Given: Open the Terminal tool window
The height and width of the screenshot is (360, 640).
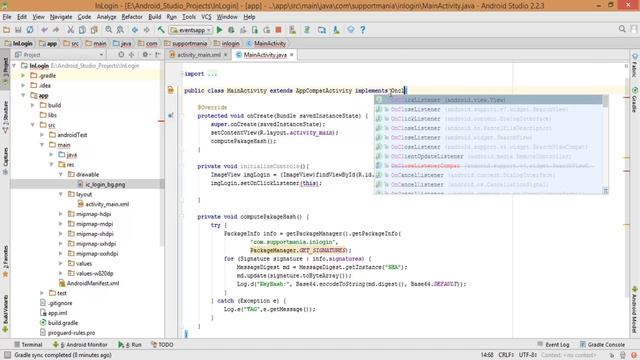Looking at the screenshot, I should click(28, 344).
